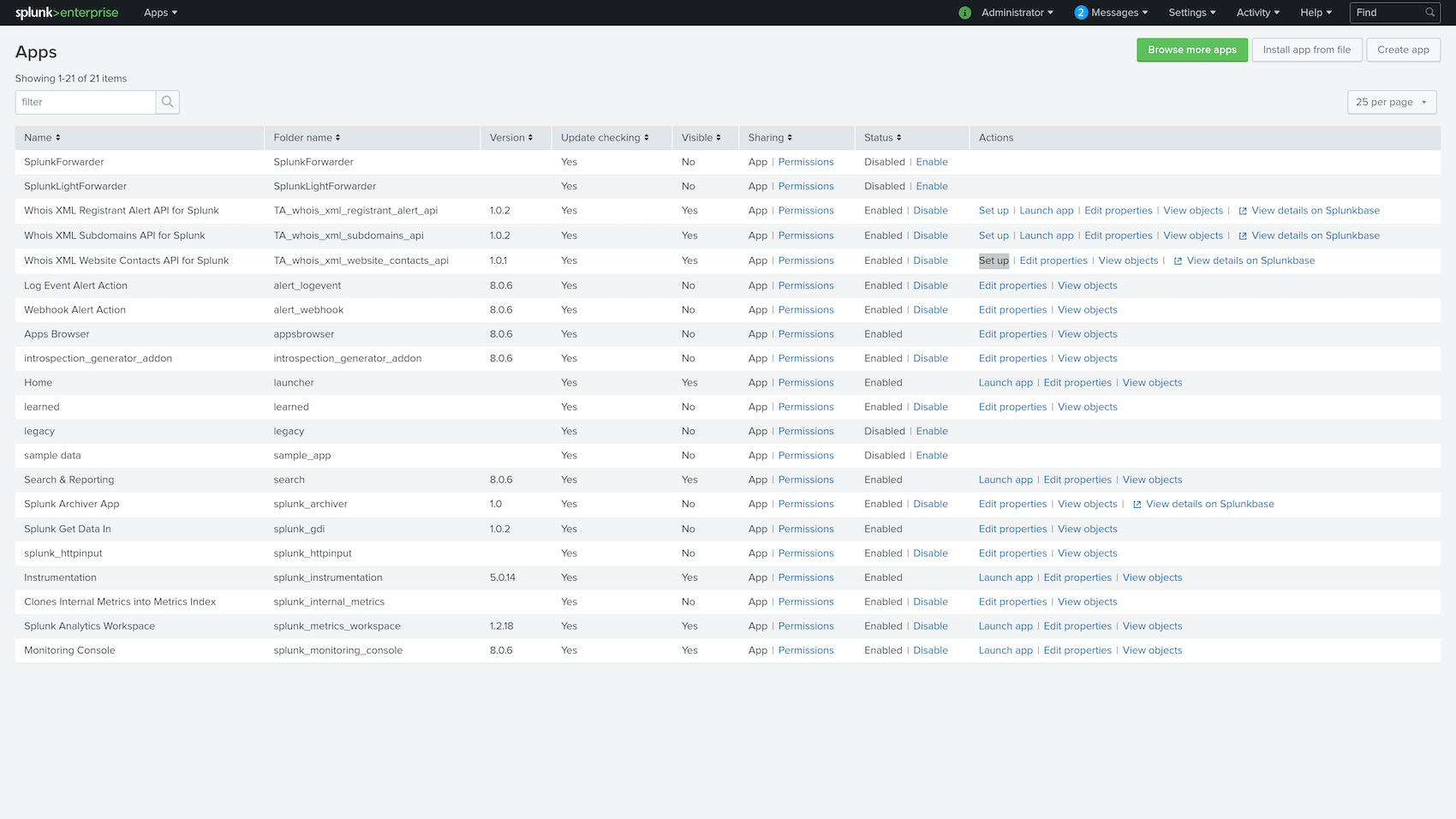Open the Help menu
Screen dimensions: 1456x819
(1316, 13)
